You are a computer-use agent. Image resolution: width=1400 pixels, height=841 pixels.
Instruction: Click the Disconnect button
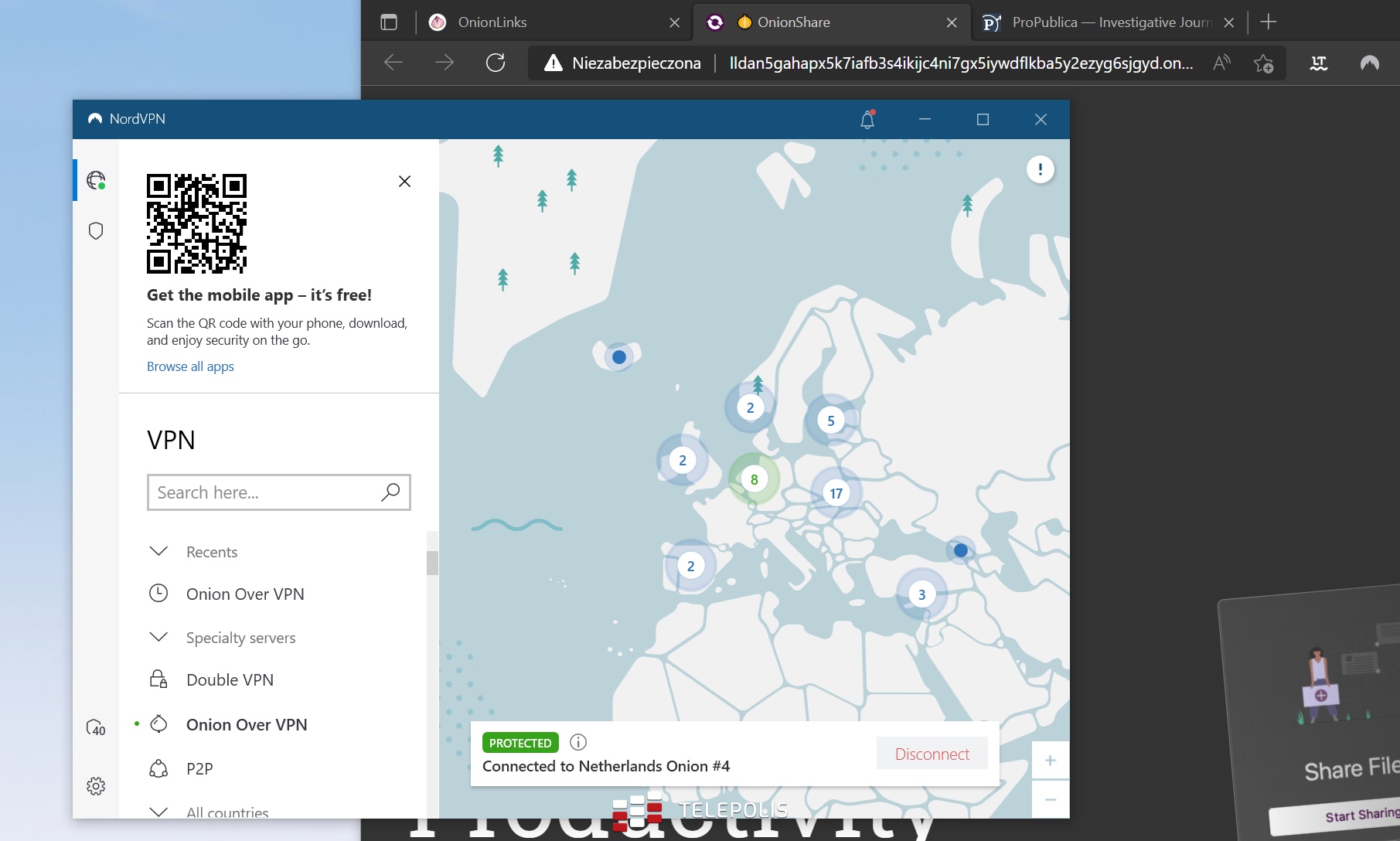pyautogui.click(x=932, y=754)
